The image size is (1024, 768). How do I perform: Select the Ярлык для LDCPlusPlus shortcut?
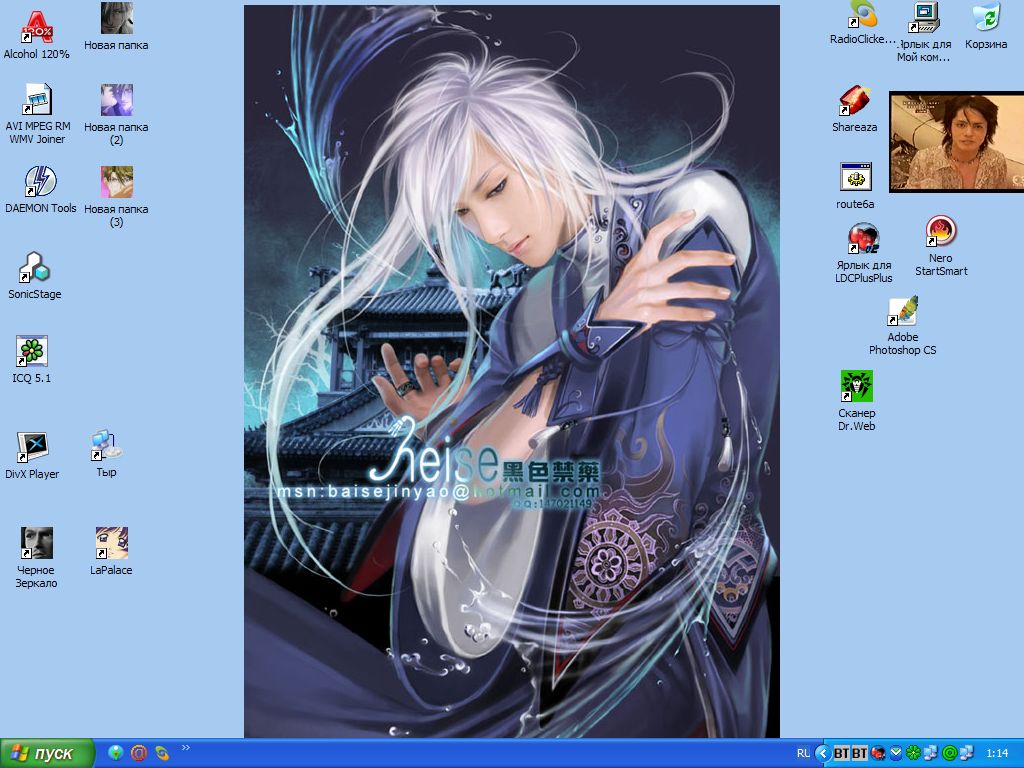pyautogui.click(x=863, y=253)
